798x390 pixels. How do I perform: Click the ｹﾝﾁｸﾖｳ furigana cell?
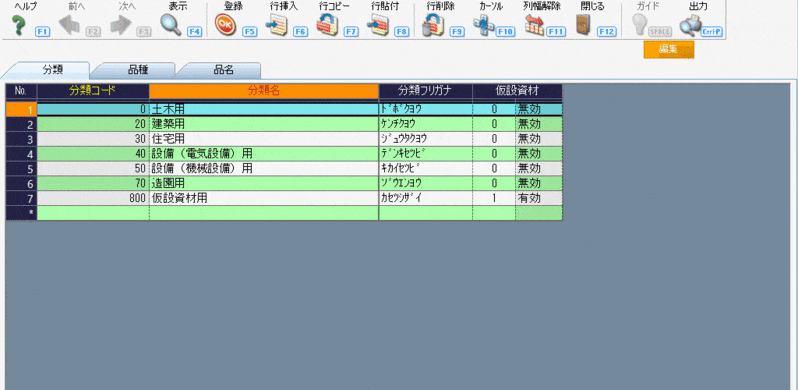[425, 124]
